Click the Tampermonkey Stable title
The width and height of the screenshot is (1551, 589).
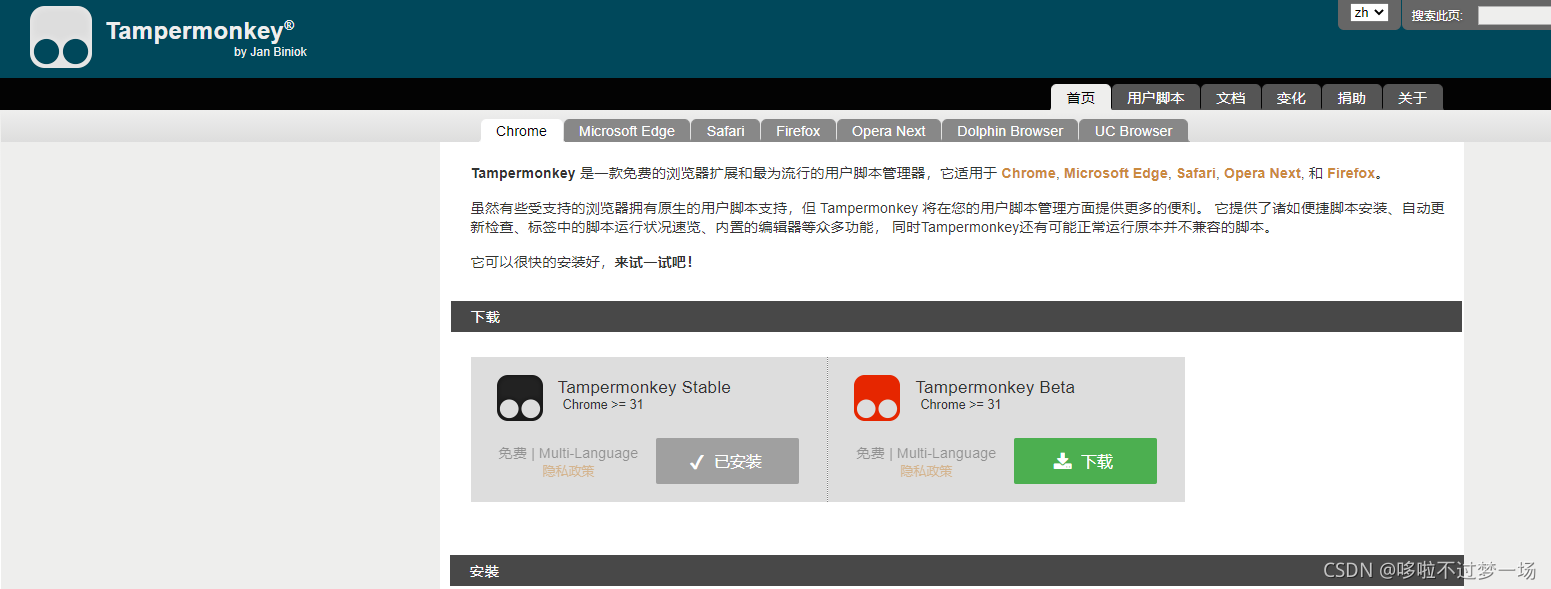[644, 387]
